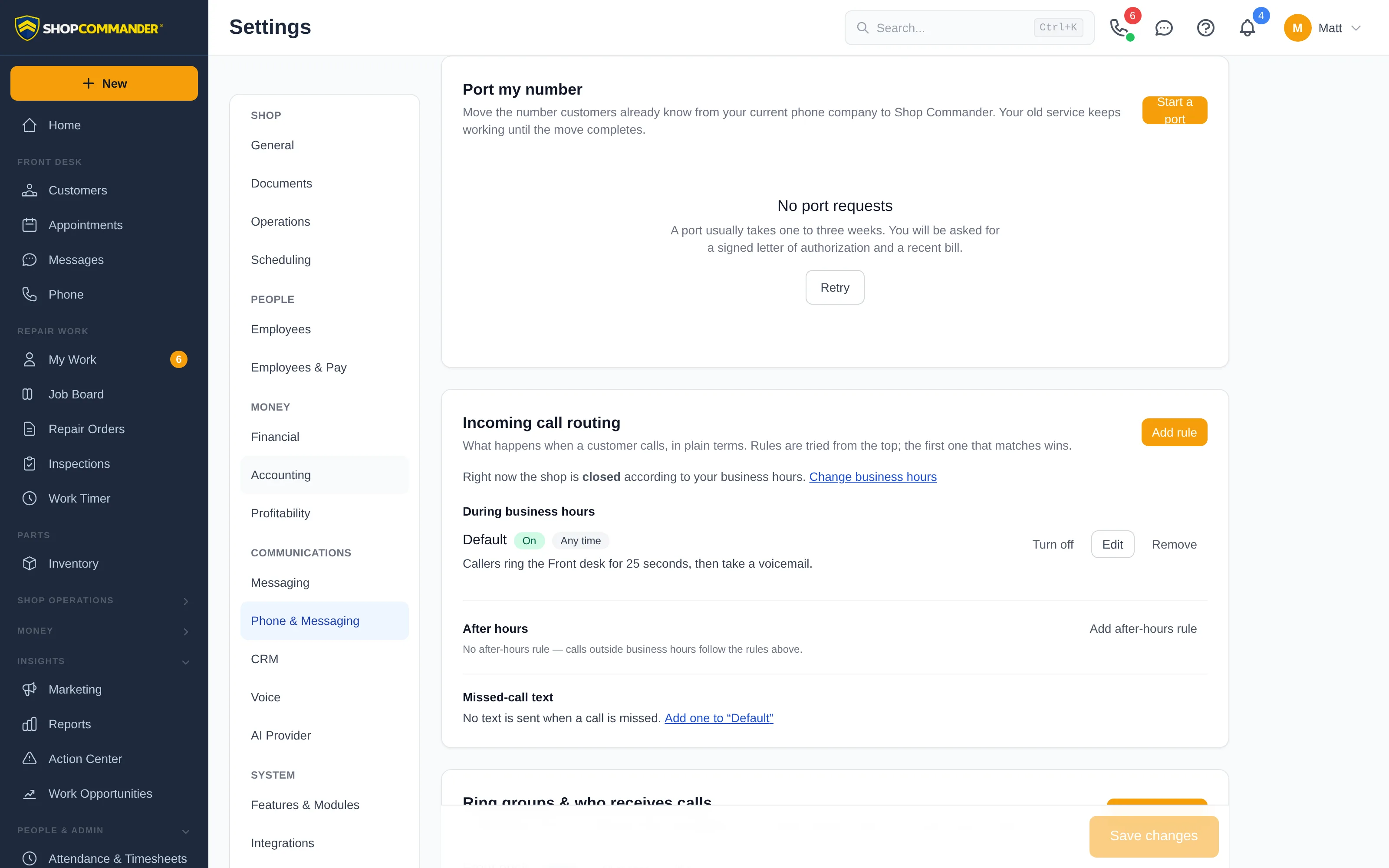Open the Home page icon
The height and width of the screenshot is (868, 1389).
point(29,125)
